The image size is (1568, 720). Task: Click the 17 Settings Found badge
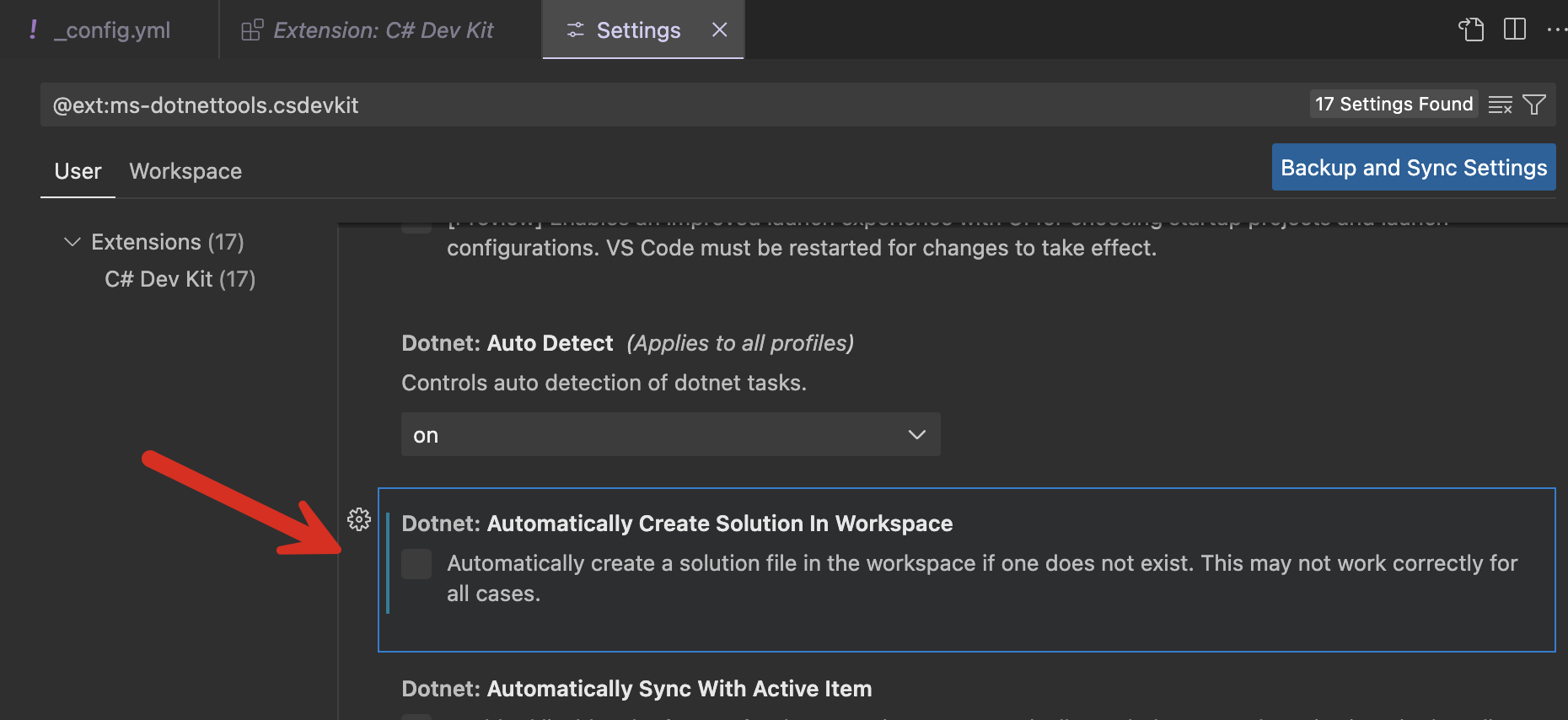click(x=1393, y=104)
